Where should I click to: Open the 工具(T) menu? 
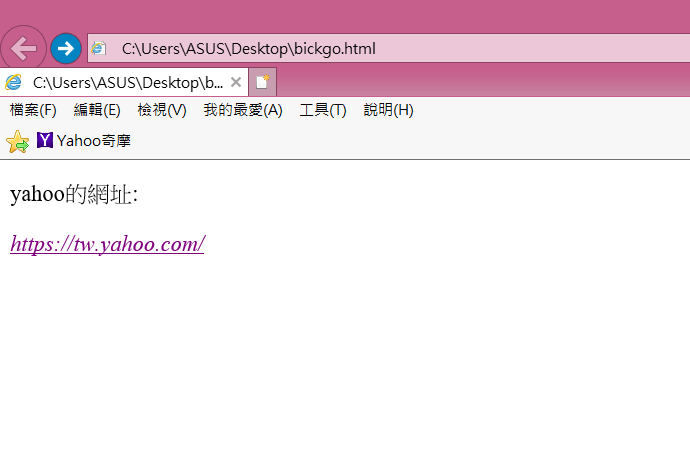(323, 110)
